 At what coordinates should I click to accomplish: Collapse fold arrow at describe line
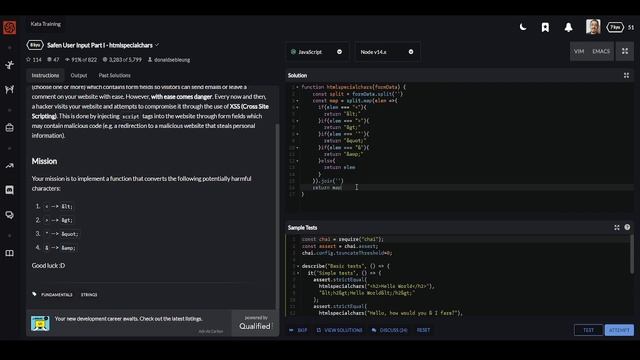click(x=298, y=266)
